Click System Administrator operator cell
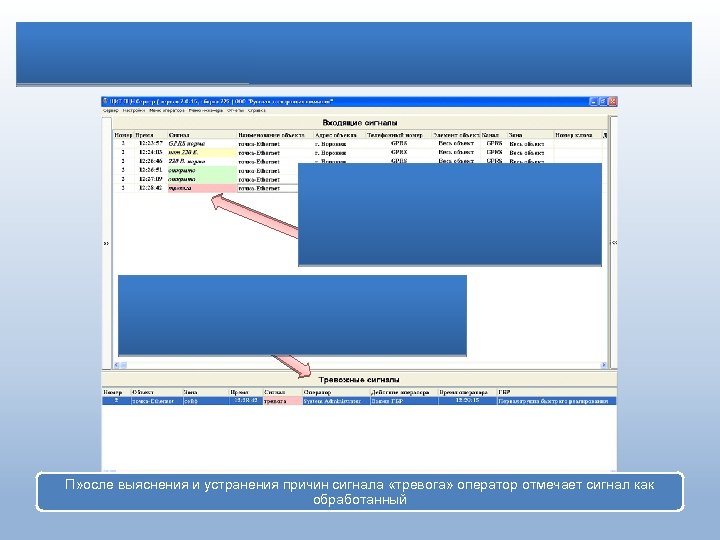The image size is (720, 540). tap(336, 401)
